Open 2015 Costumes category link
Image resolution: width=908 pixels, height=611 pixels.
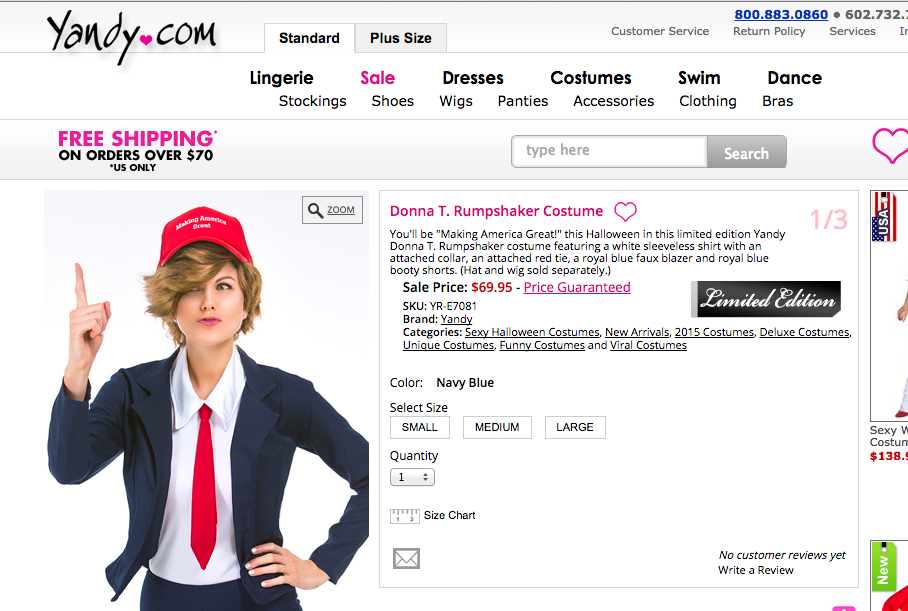click(x=714, y=332)
